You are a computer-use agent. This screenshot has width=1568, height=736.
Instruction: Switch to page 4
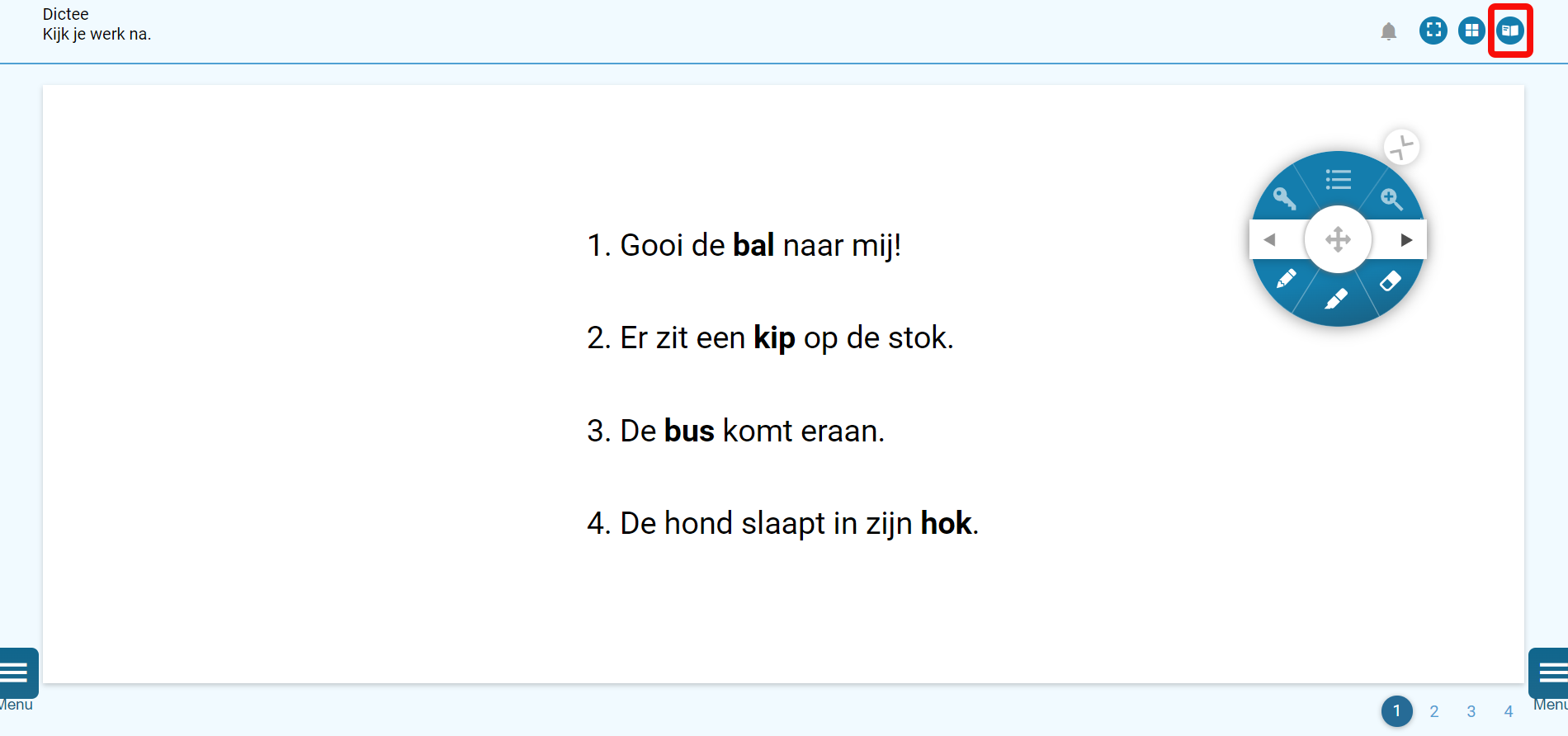1509,711
